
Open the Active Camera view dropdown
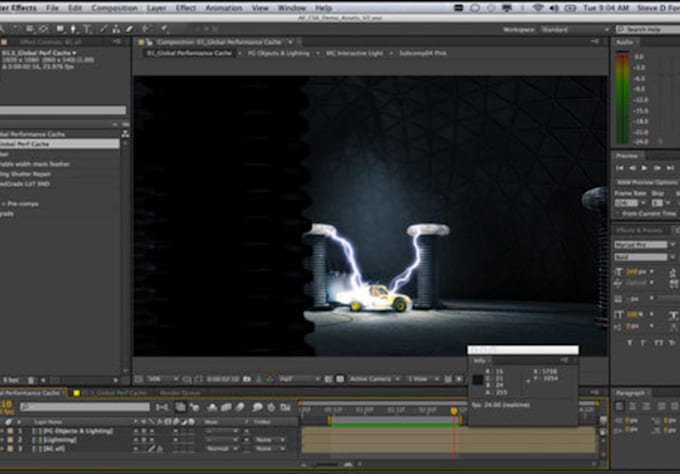coord(375,379)
